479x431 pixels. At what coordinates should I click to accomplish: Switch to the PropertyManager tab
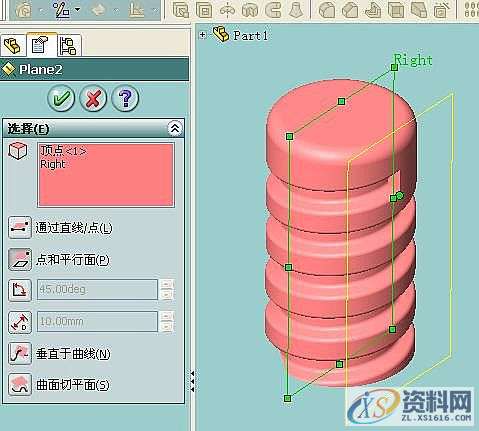tap(41, 45)
